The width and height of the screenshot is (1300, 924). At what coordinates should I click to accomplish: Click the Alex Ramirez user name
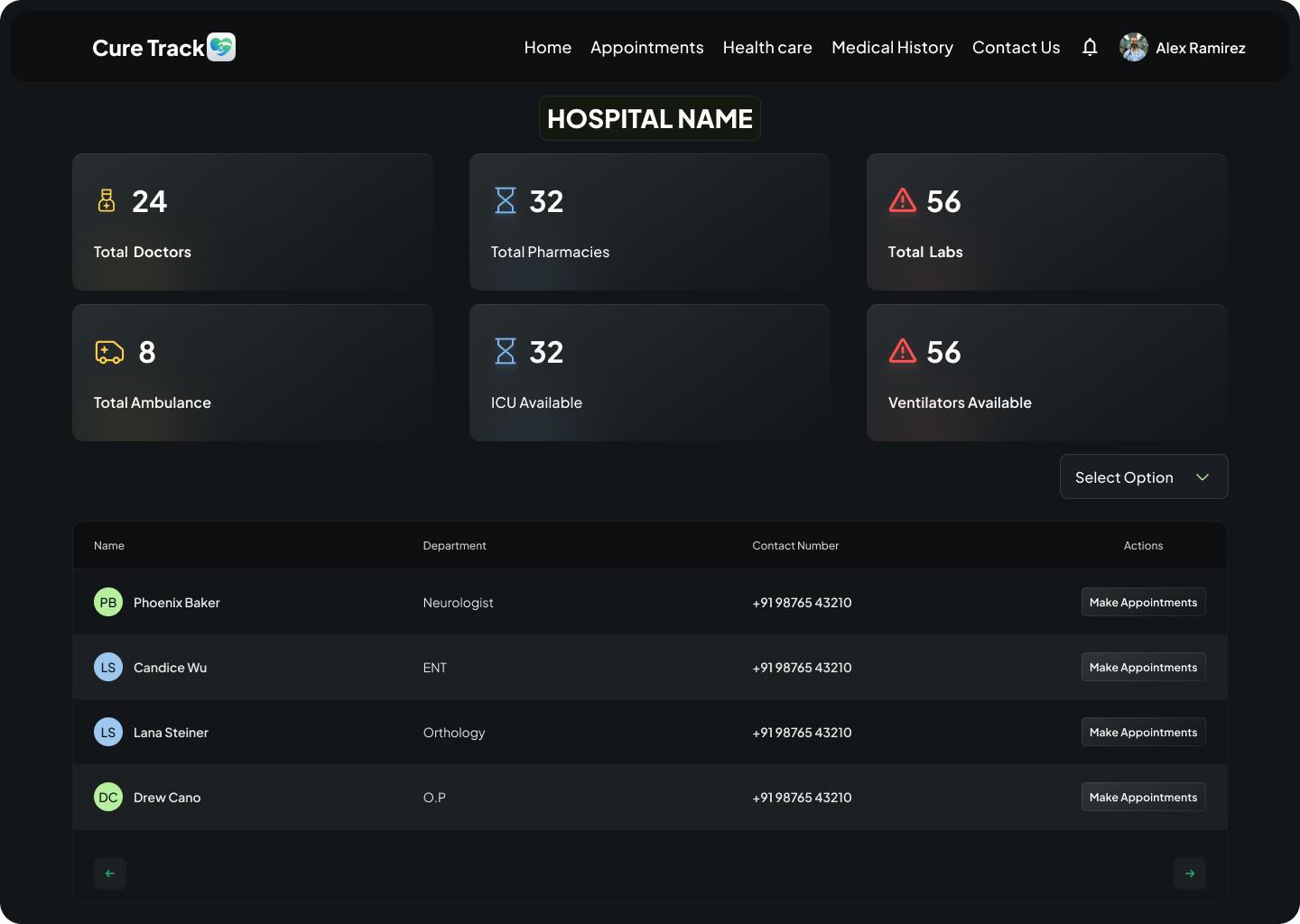click(1201, 48)
